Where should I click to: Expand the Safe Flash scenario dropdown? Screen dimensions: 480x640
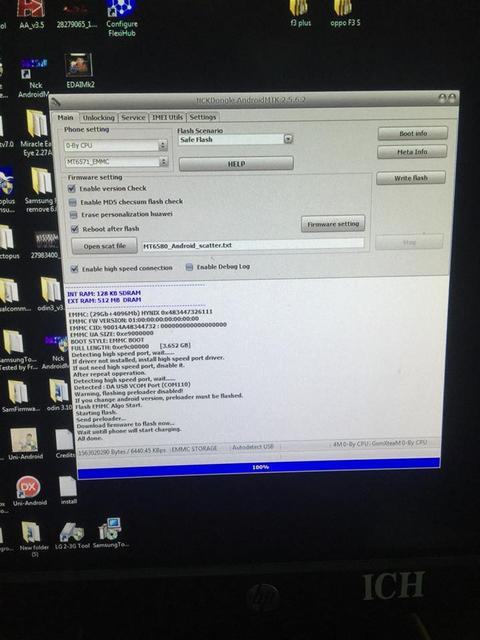point(288,139)
